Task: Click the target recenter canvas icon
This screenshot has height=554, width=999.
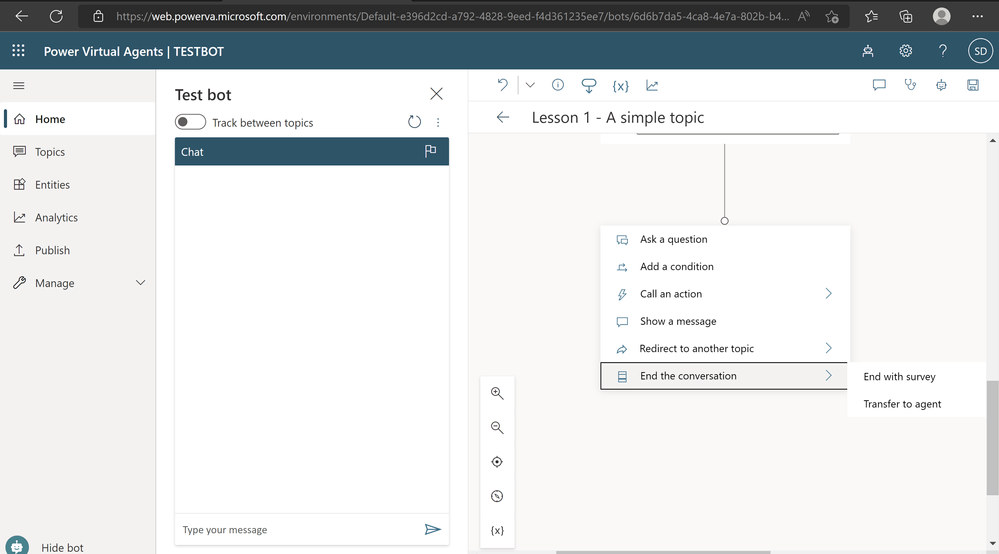Action: point(497,462)
